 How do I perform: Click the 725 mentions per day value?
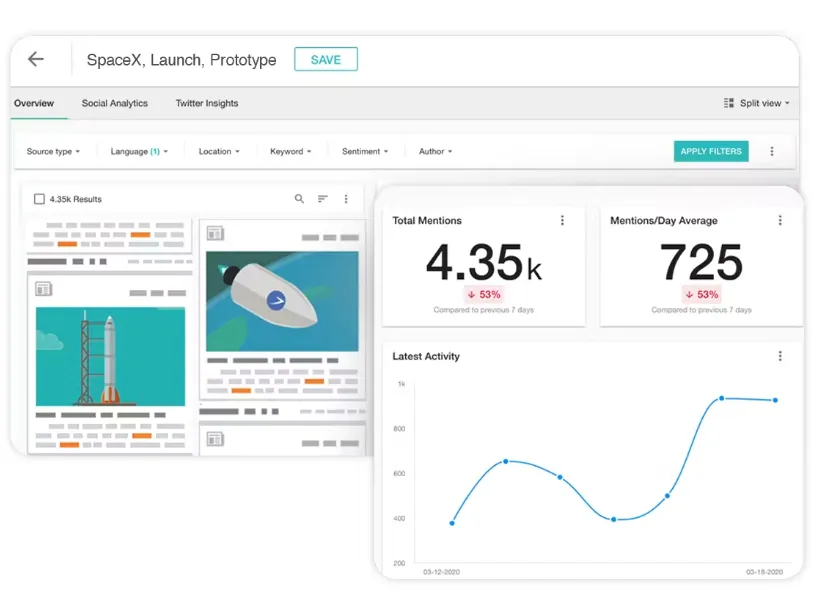click(701, 262)
